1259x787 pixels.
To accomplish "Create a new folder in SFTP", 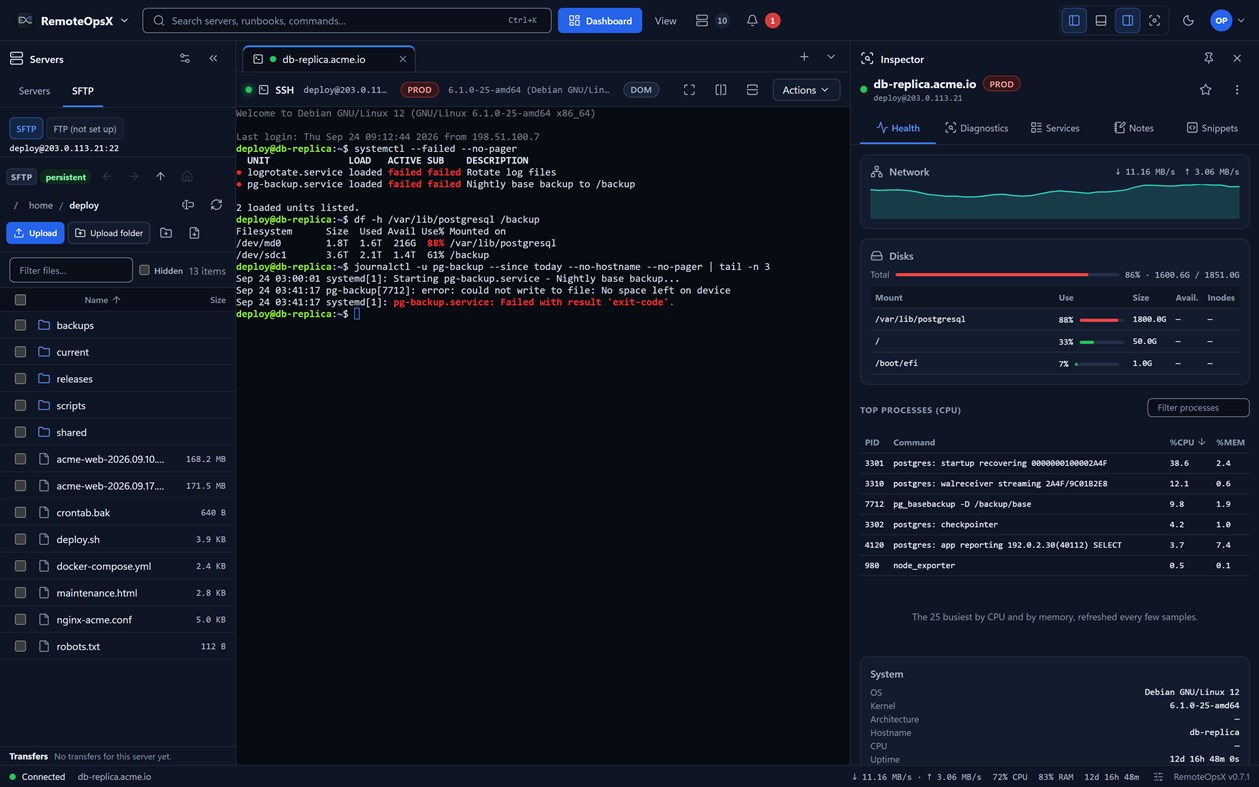I will coord(166,233).
